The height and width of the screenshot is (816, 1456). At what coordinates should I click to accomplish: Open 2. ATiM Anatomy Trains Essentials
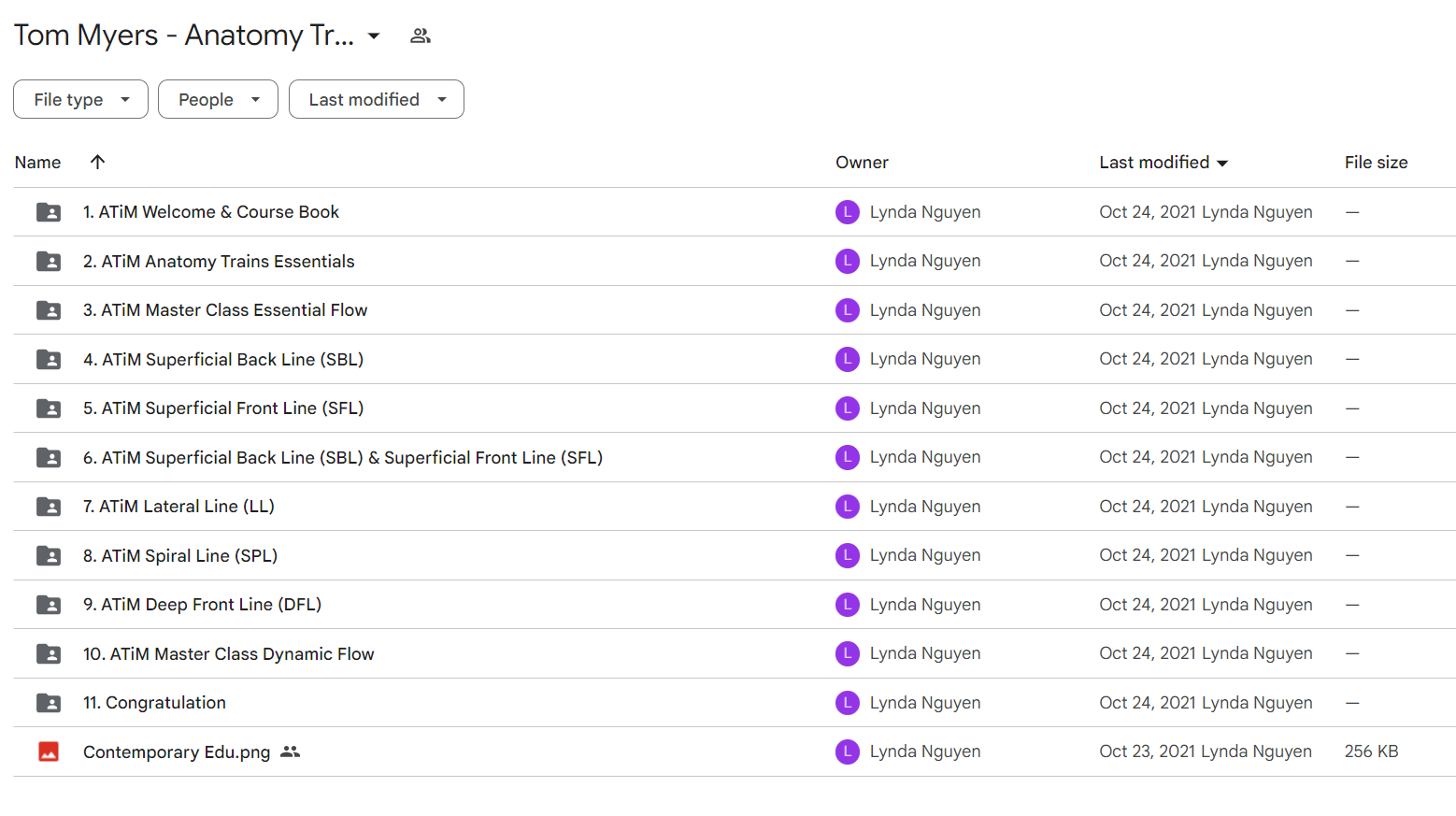tap(219, 261)
